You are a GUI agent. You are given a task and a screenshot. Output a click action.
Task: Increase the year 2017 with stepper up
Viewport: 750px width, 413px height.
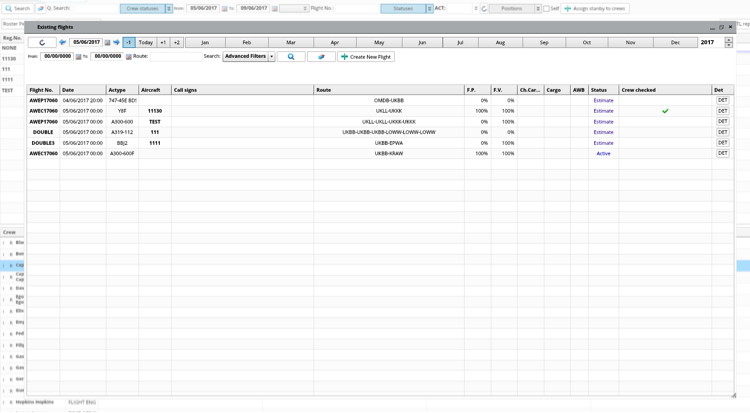pyautogui.click(x=728, y=41)
